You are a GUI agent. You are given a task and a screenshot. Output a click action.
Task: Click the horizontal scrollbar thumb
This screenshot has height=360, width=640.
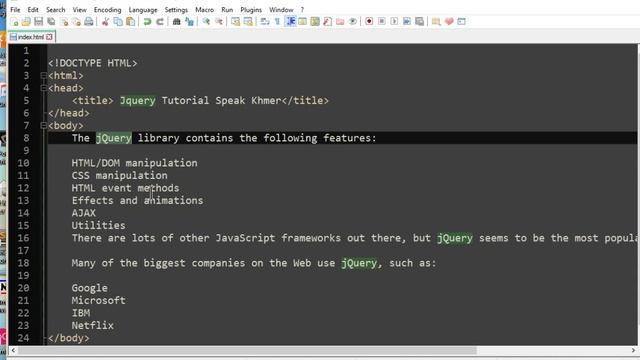tap(247, 350)
